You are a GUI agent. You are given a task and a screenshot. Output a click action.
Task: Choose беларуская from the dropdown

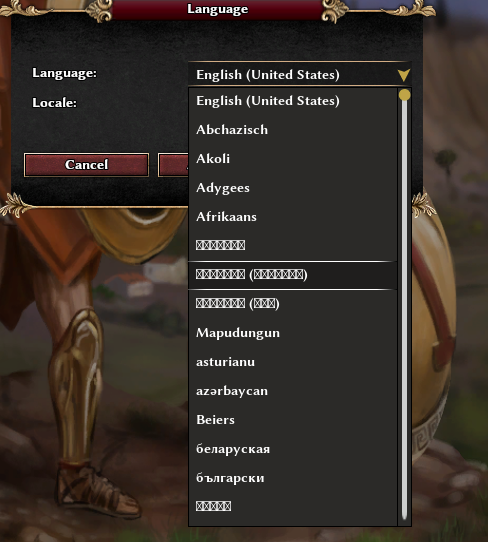292,449
